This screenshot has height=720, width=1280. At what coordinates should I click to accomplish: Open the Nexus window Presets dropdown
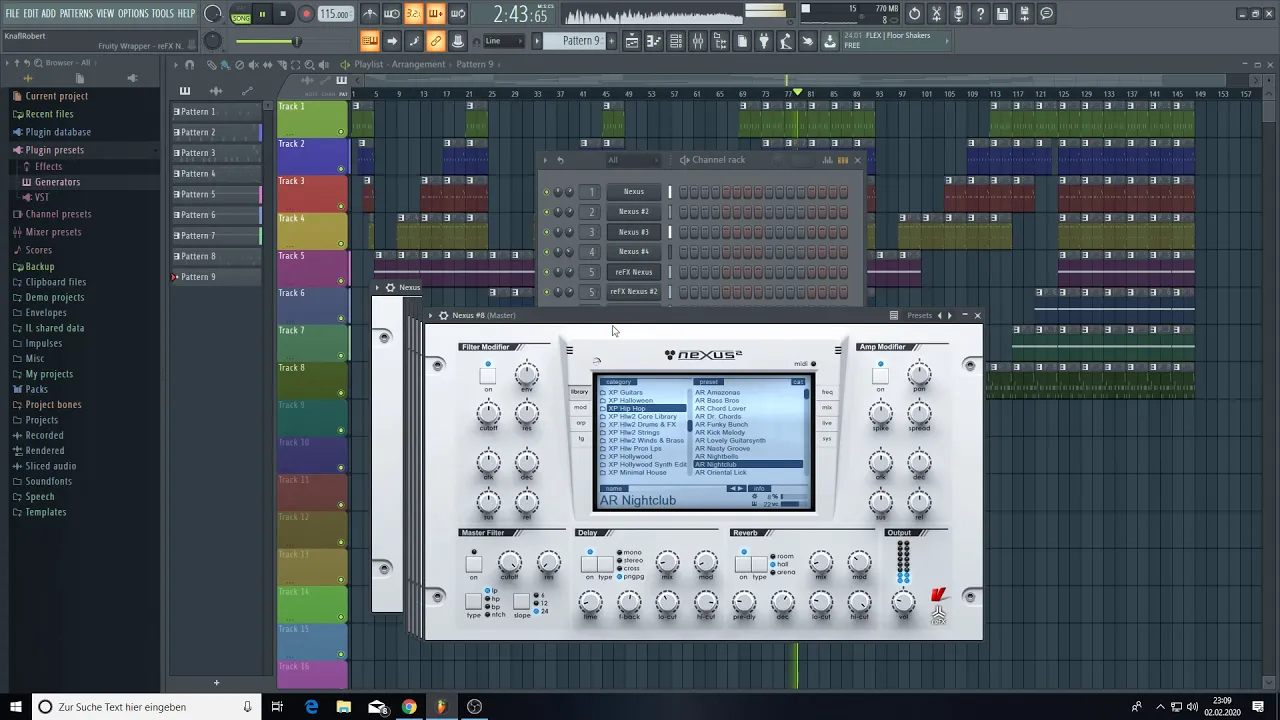[919, 316]
